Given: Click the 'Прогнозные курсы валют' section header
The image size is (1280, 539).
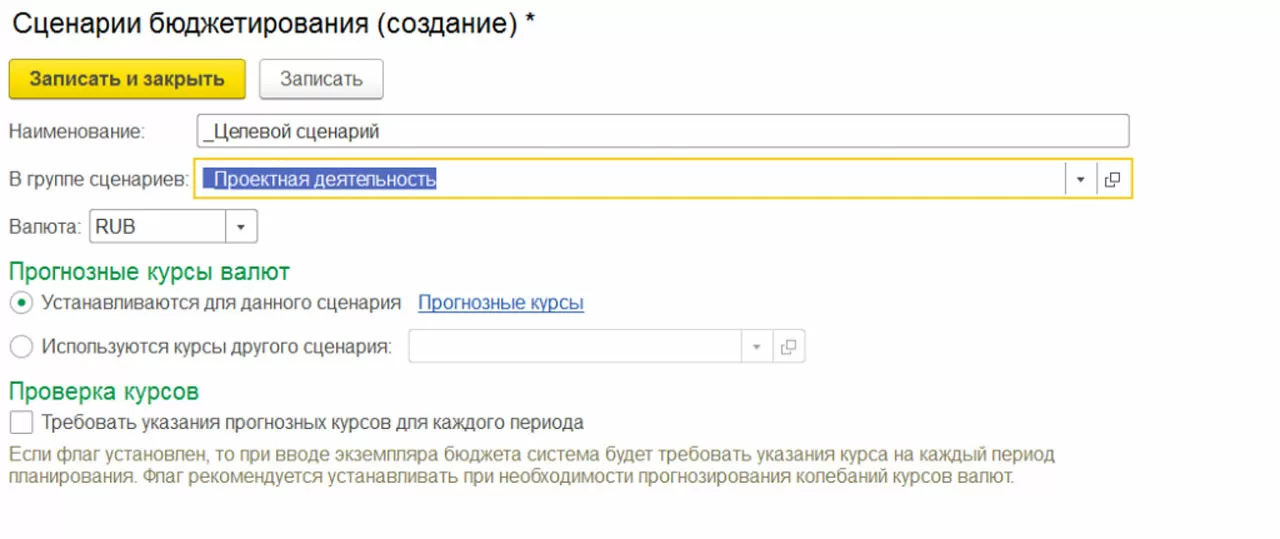Looking at the screenshot, I should coord(149,271).
